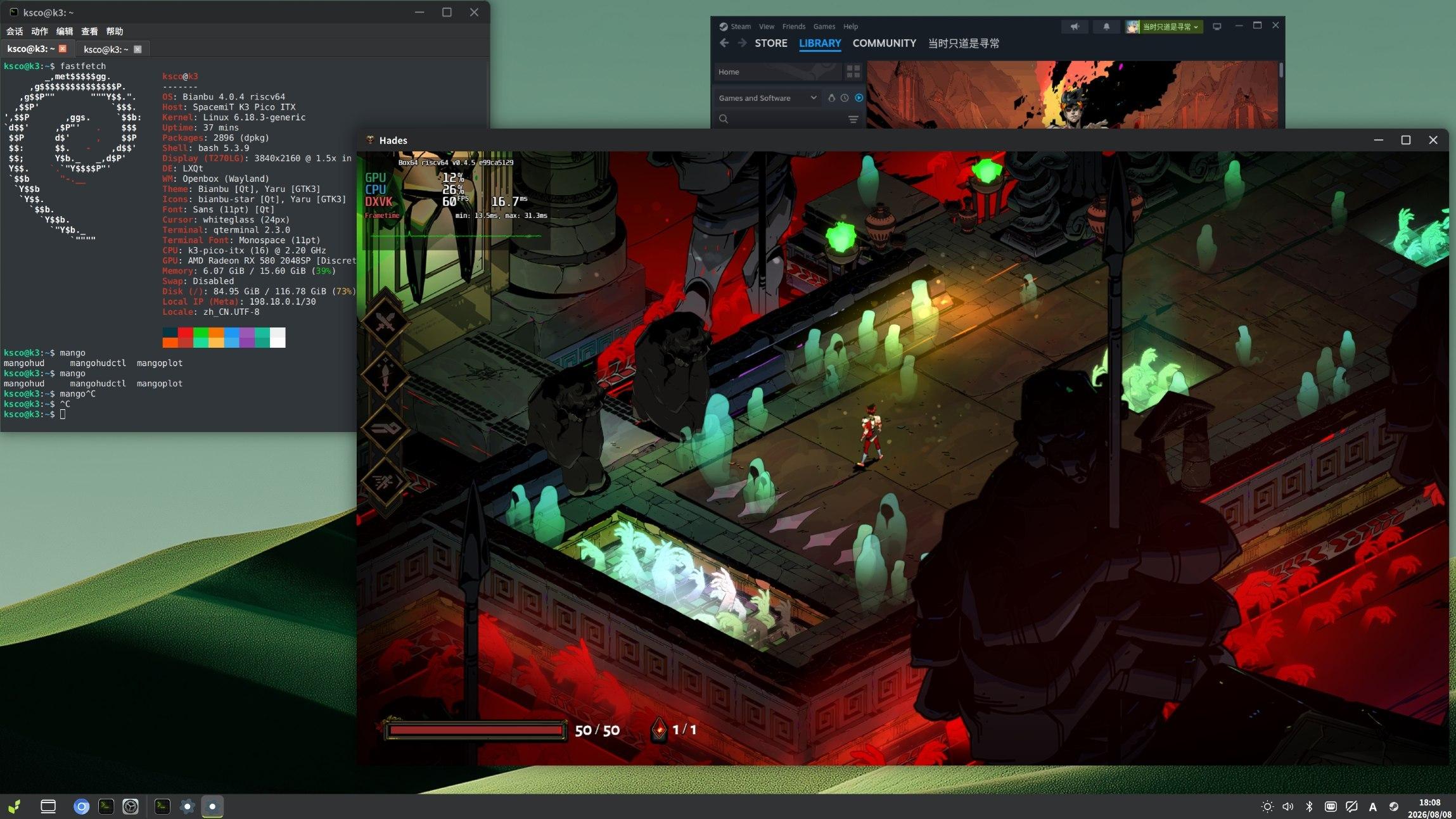
Task: Open brightness control in system tray
Action: tap(1267, 806)
